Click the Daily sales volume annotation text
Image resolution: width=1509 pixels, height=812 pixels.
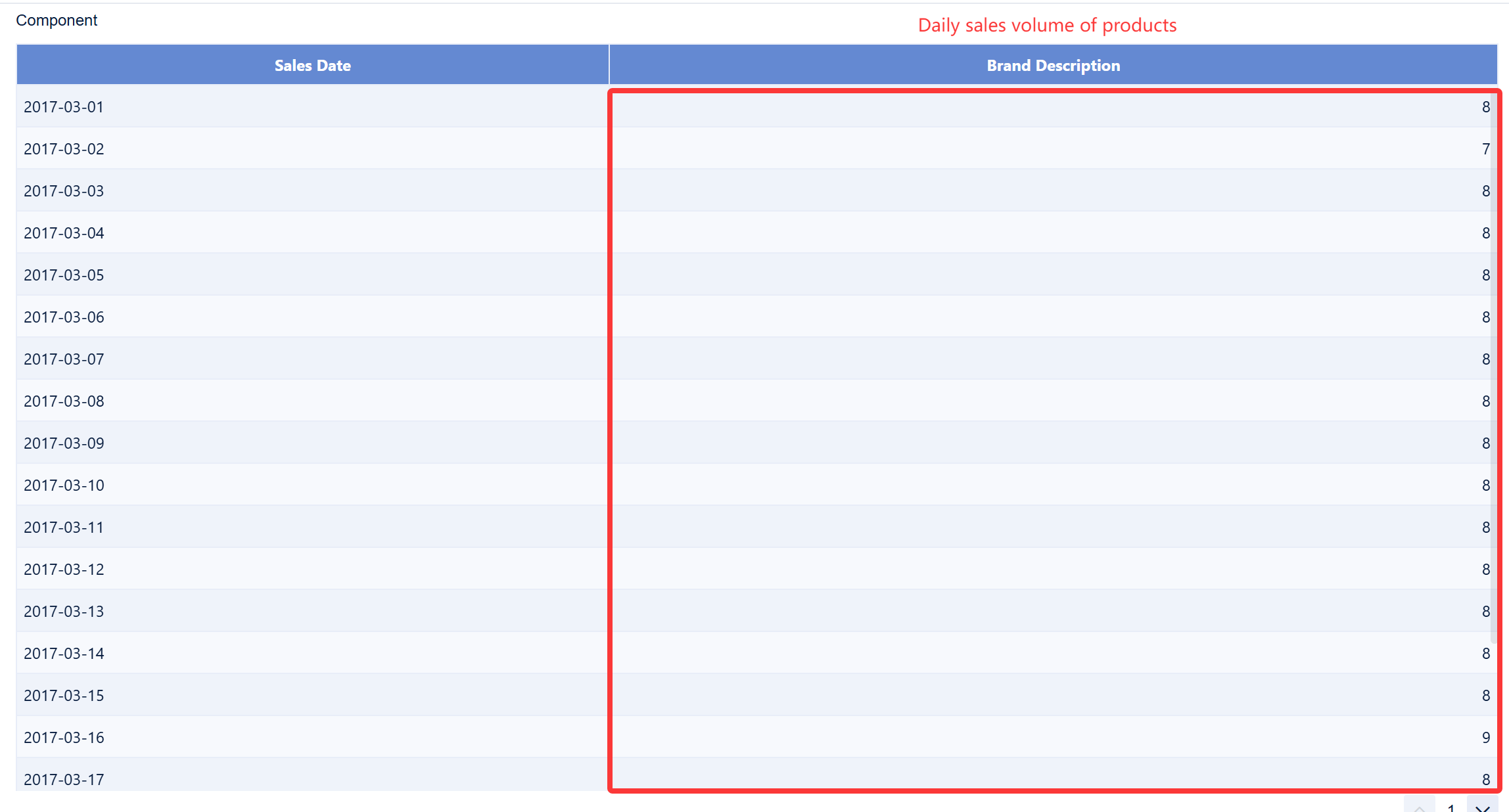(x=1047, y=26)
